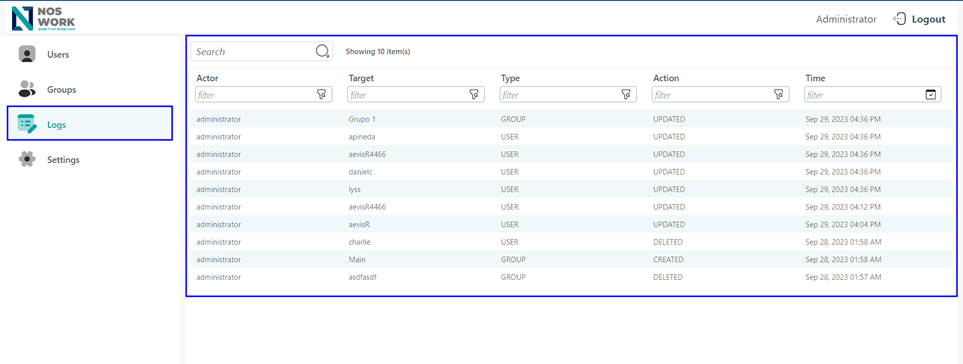Focus the Actor filter field
Viewport: 963px width, 364px height.
263,95
